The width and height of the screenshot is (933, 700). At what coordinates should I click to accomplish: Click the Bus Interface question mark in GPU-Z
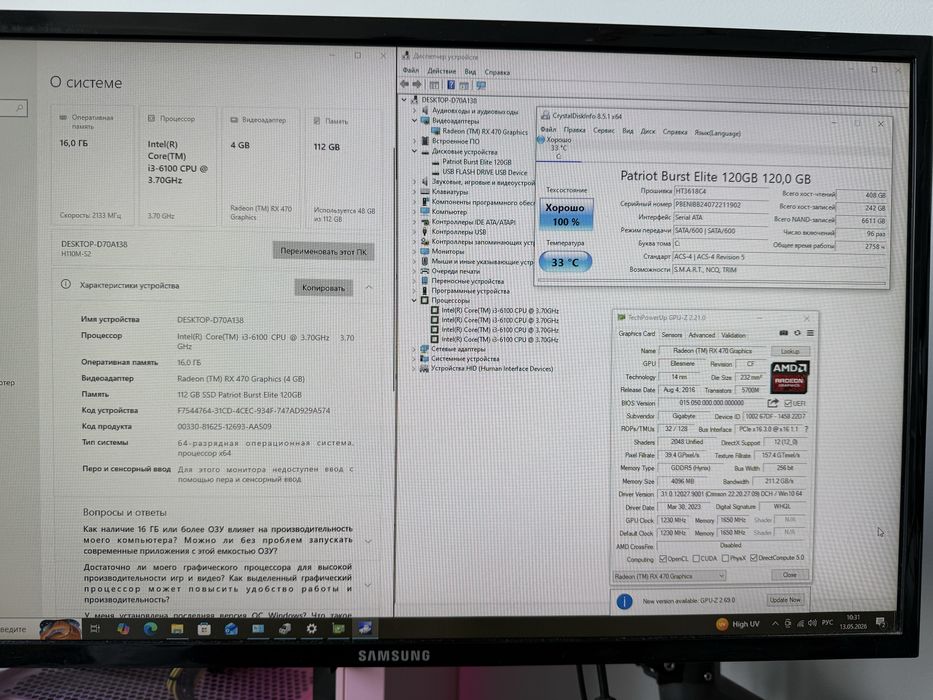pyautogui.click(x=806, y=429)
